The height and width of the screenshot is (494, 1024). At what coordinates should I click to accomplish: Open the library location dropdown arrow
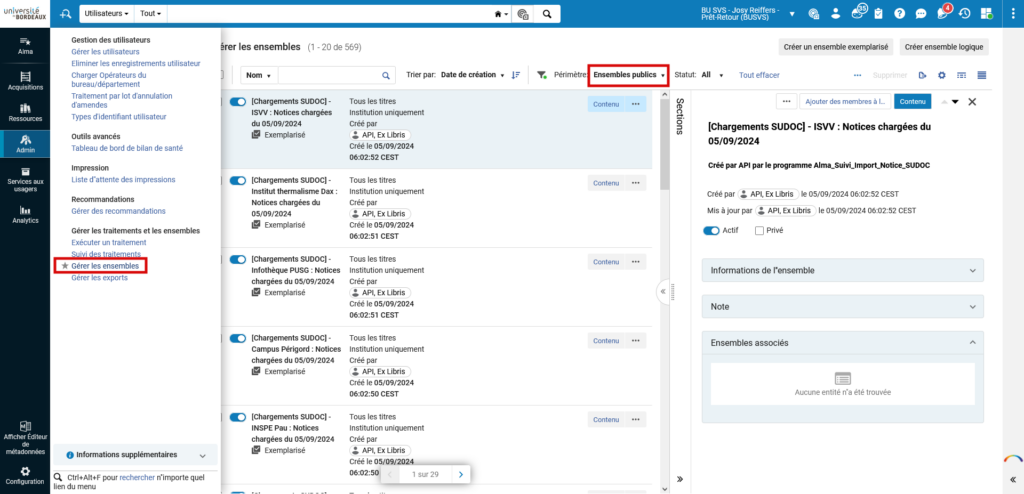[792, 14]
